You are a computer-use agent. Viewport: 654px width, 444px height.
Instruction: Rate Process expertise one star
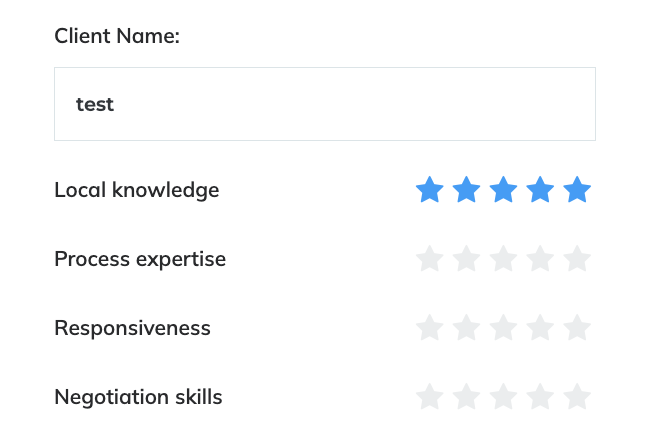click(429, 259)
